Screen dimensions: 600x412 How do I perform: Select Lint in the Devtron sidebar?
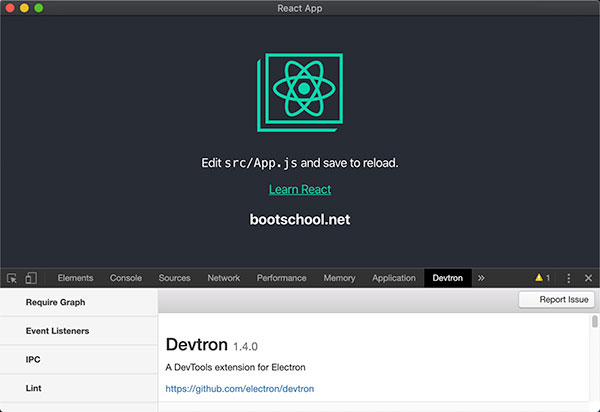[79, 388]
